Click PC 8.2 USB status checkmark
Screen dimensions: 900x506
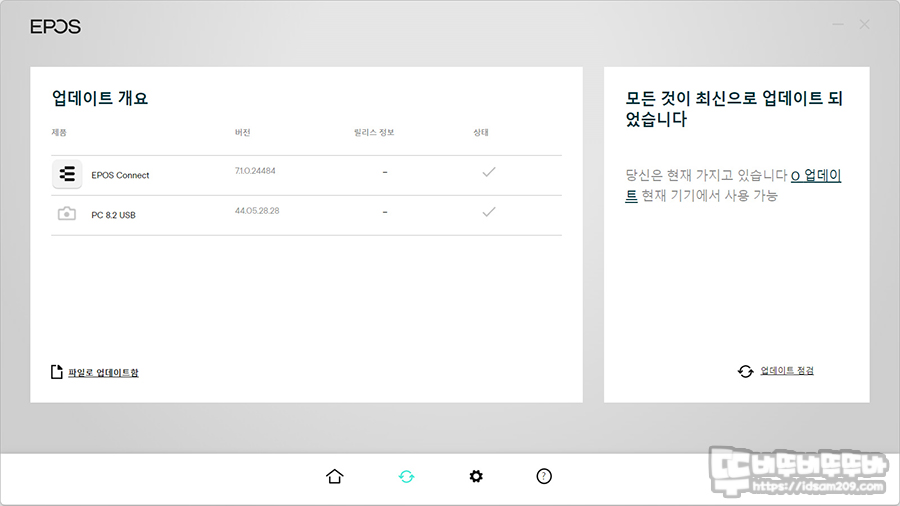(x=489, y=212)
